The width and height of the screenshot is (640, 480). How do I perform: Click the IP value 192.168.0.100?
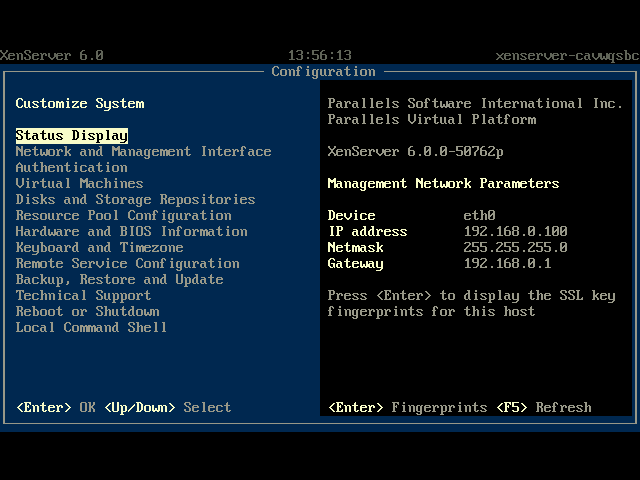tap(515, 231)
